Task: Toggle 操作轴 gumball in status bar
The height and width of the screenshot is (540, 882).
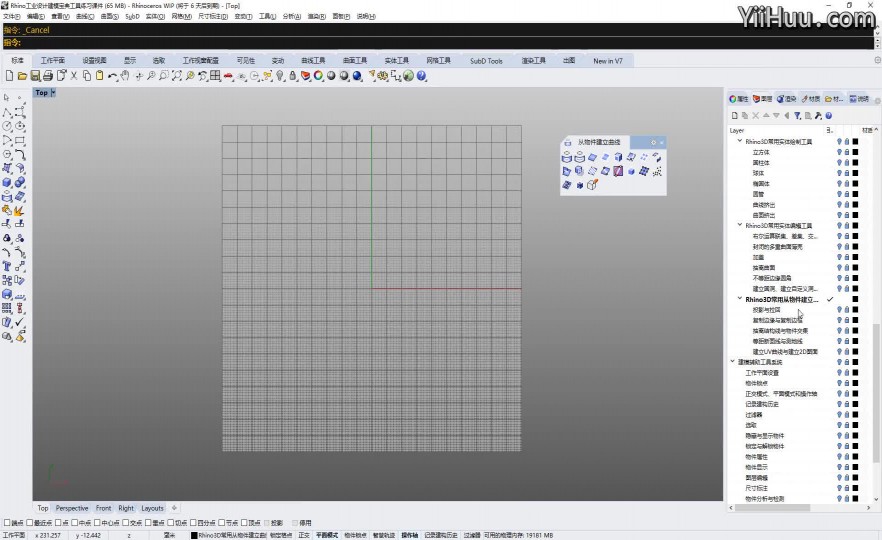Action: tap(410, 535)
